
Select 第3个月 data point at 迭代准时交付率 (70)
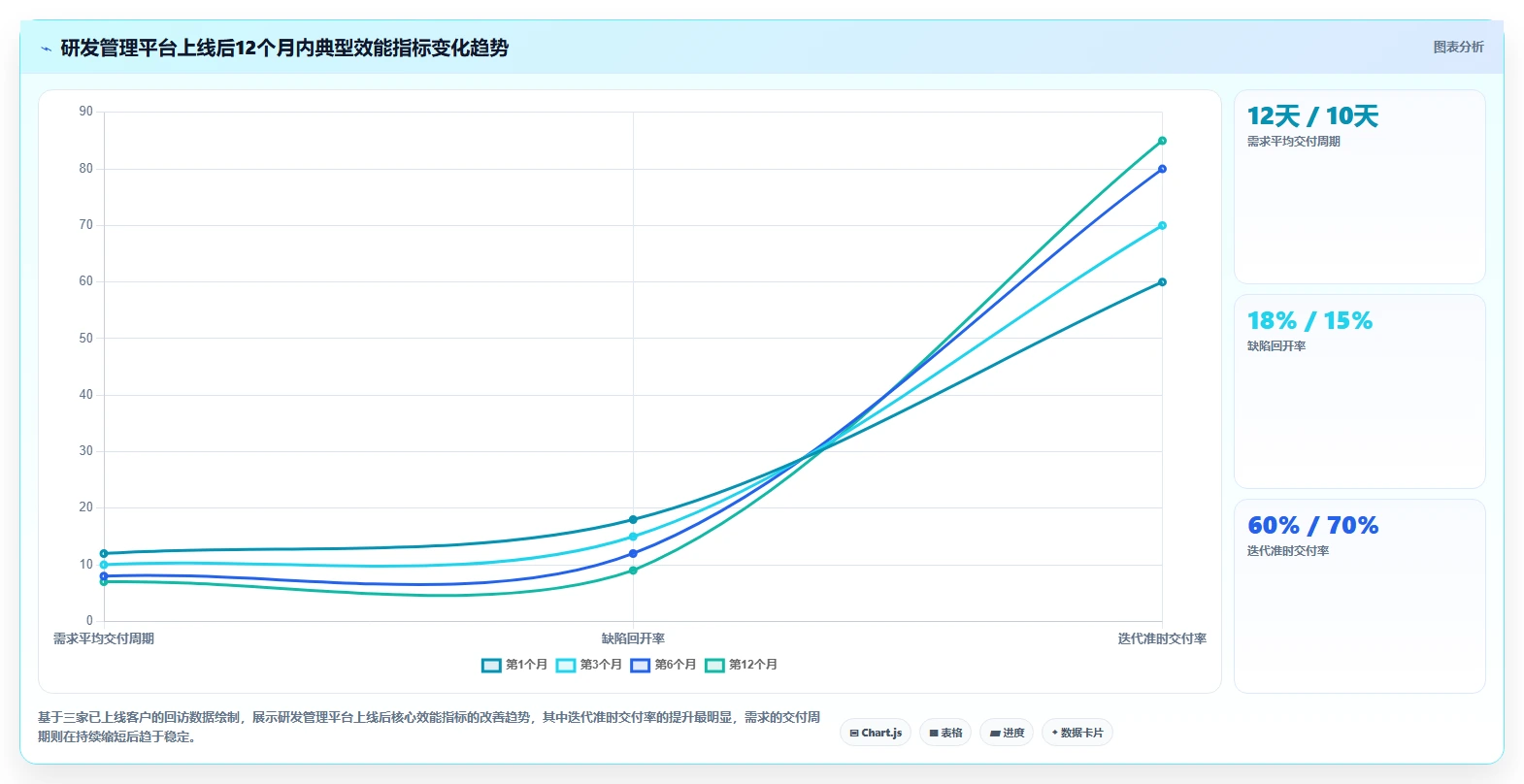coord(1162,226)
